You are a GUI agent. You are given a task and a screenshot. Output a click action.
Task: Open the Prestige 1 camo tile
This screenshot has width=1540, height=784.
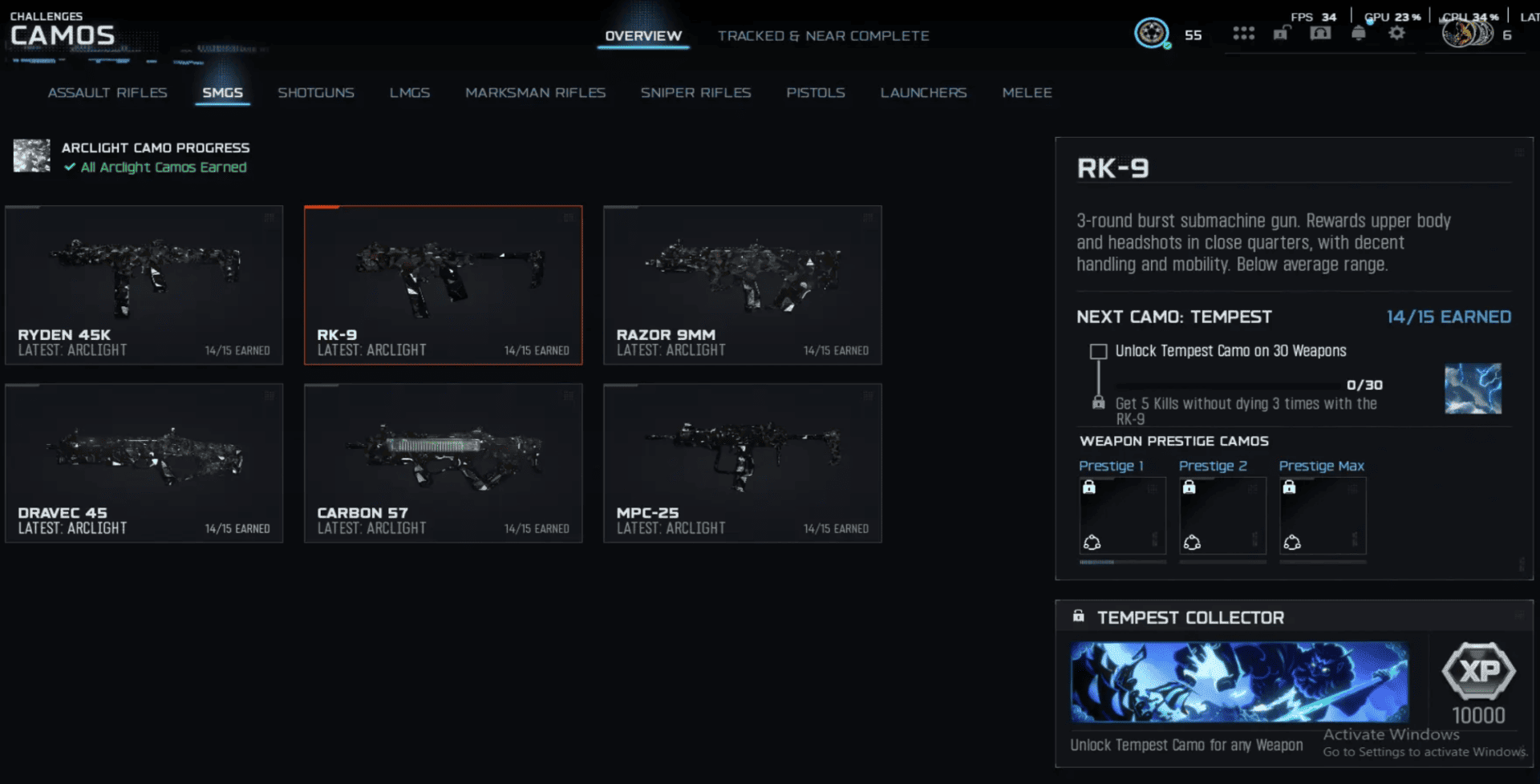1122,515
